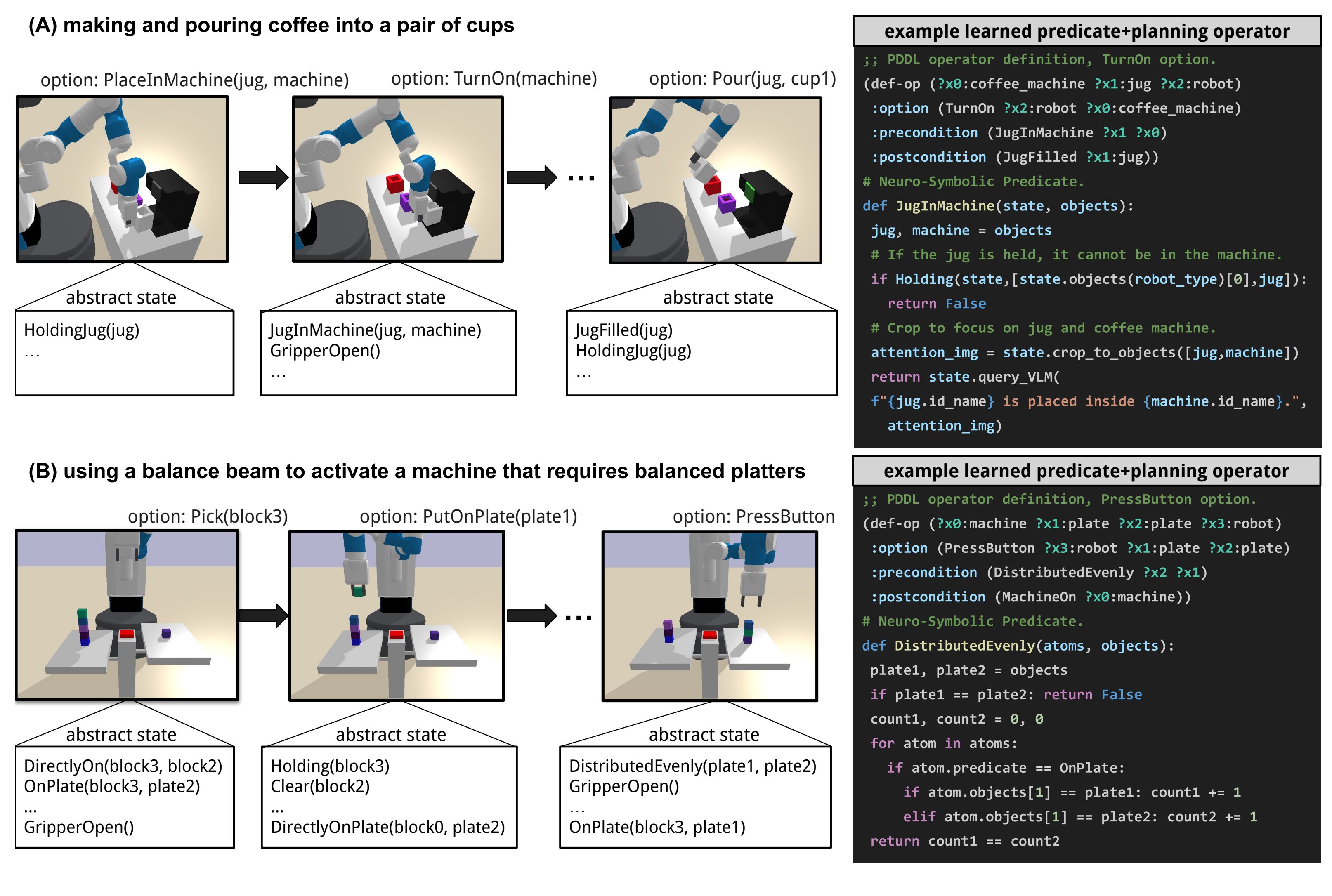Screen dimensions: 1332x896
Task: Click the TurnOn(machine) robot scene image
Action: point(398,179)
